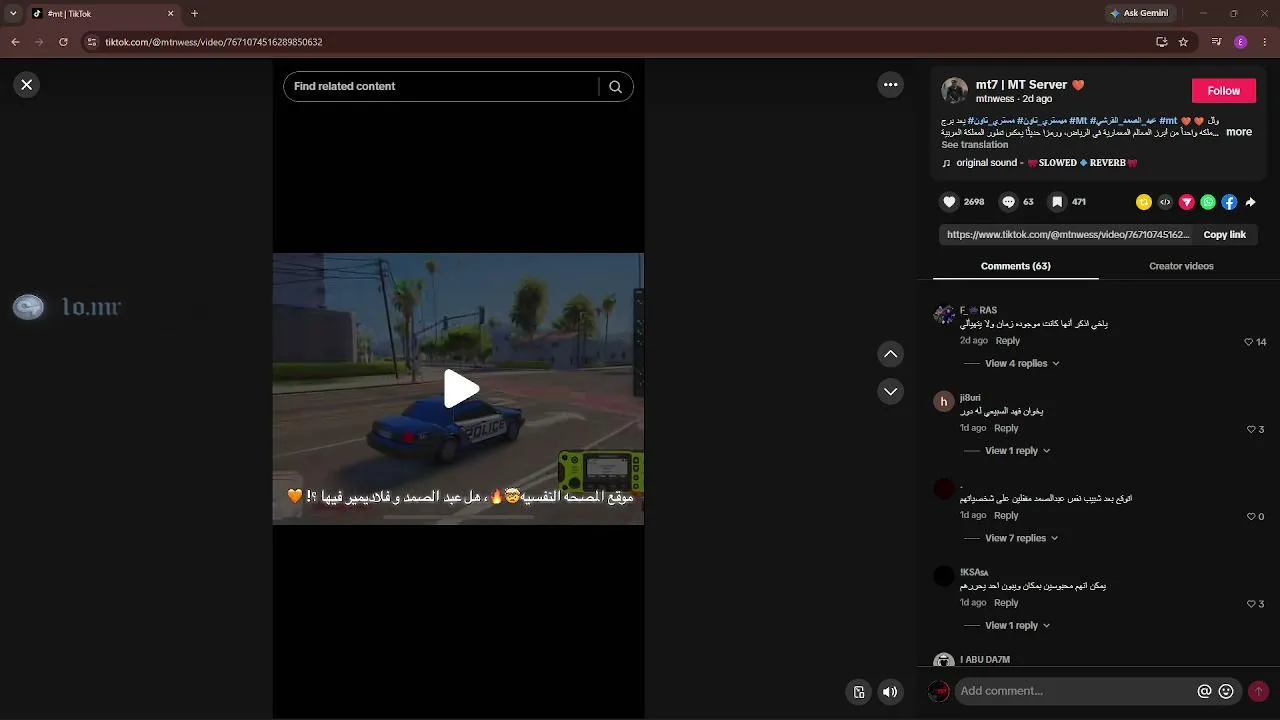The height and width of the screenshot is (720, 1280).
Task: Expand View 7 replies
Action: pos(1022,538)
